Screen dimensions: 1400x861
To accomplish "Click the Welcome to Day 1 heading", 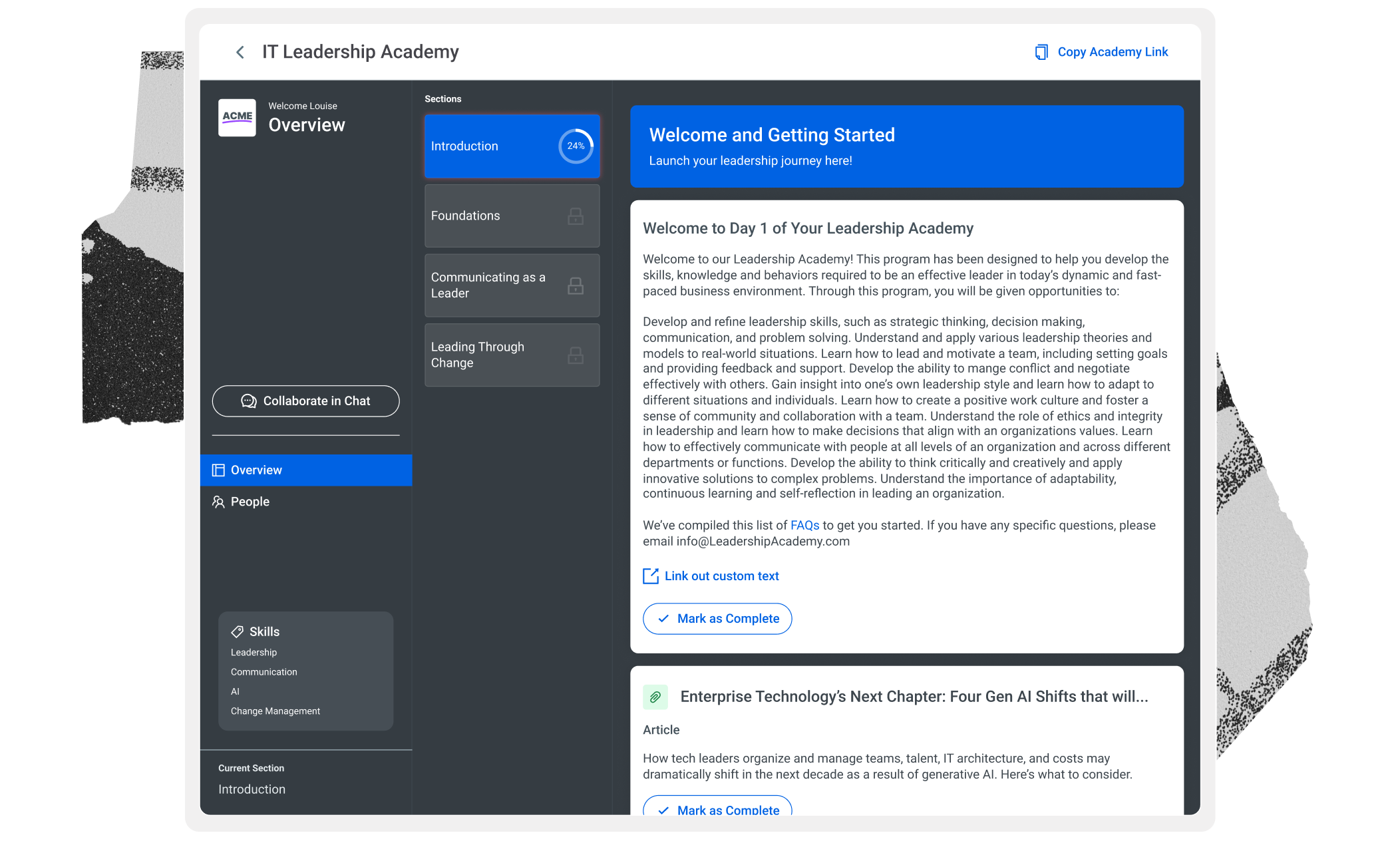I will tap(808, 228).
